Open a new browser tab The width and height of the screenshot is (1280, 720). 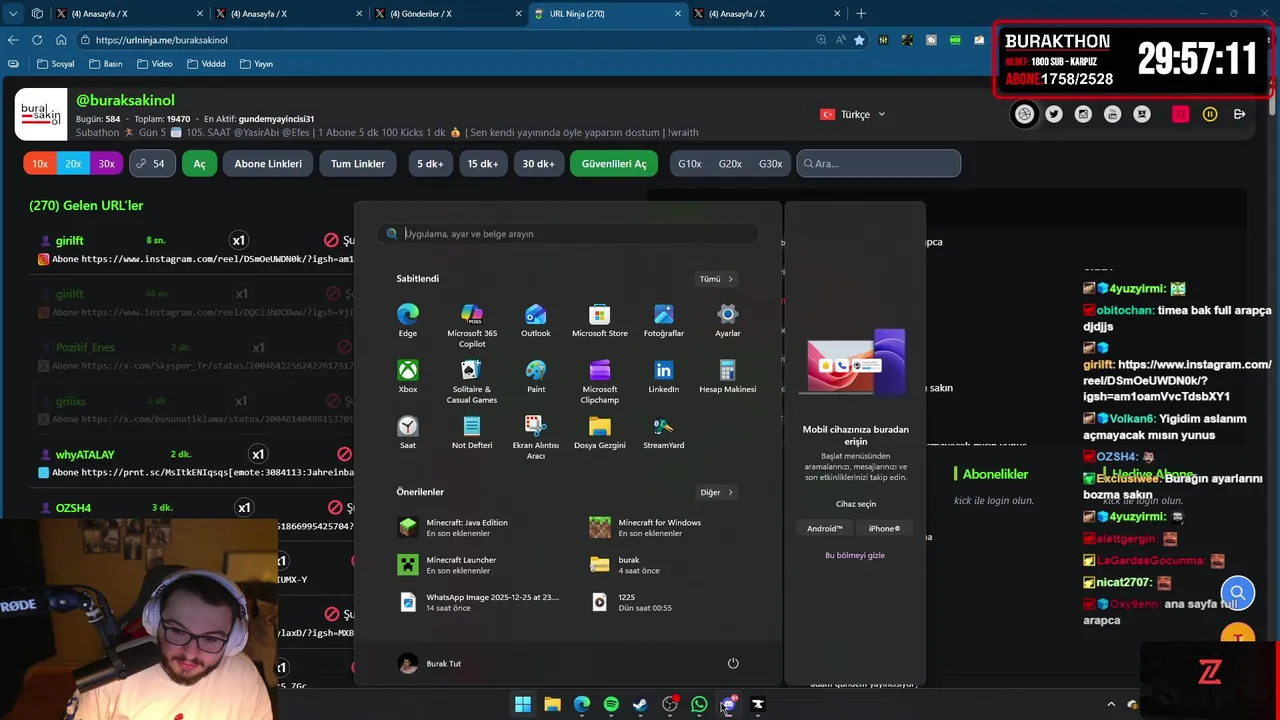[x=861, y=14]
